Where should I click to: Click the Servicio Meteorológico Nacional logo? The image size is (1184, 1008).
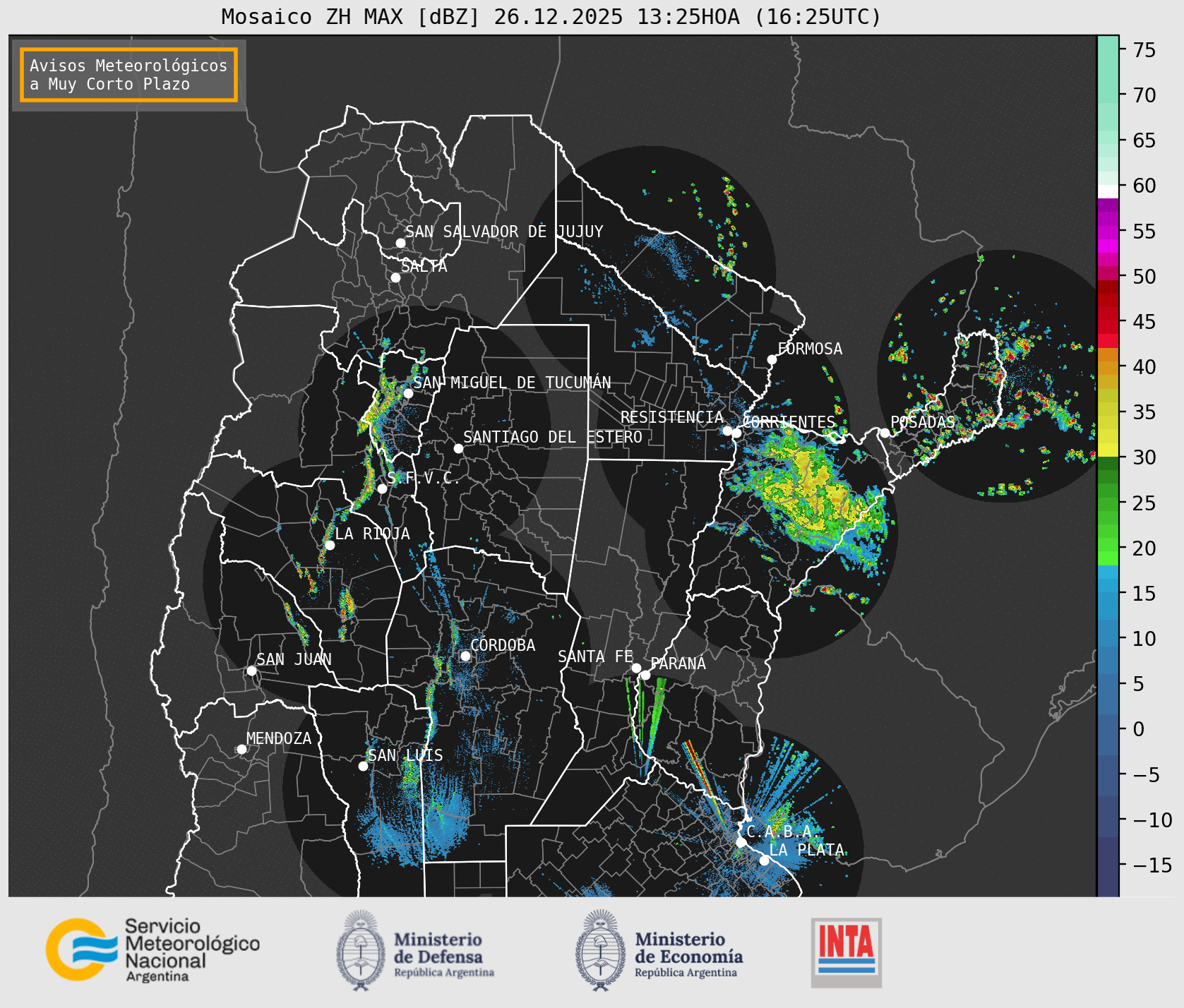click(153, 949)
